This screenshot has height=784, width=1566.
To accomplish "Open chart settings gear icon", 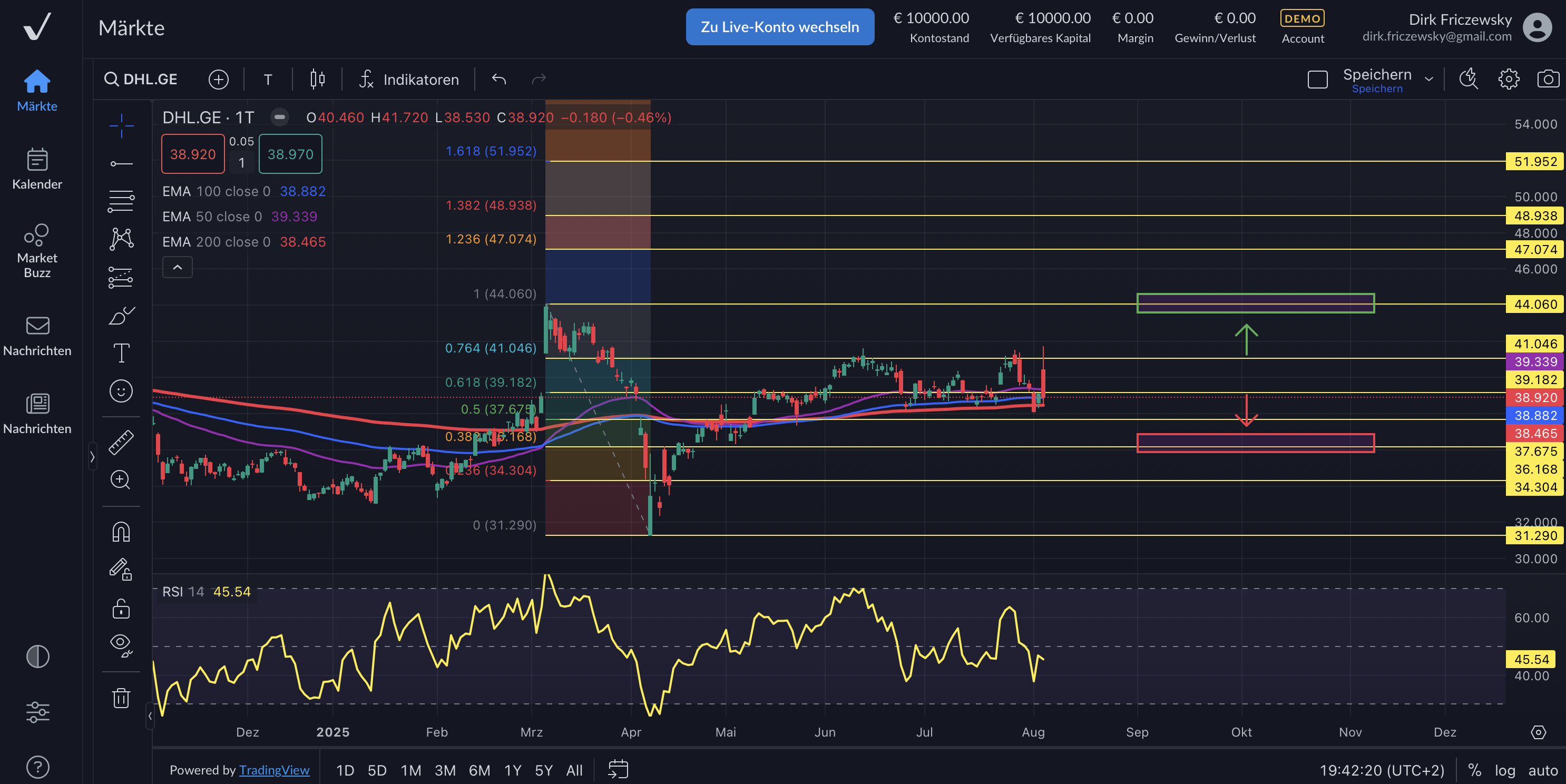I will click(1508, 80).
